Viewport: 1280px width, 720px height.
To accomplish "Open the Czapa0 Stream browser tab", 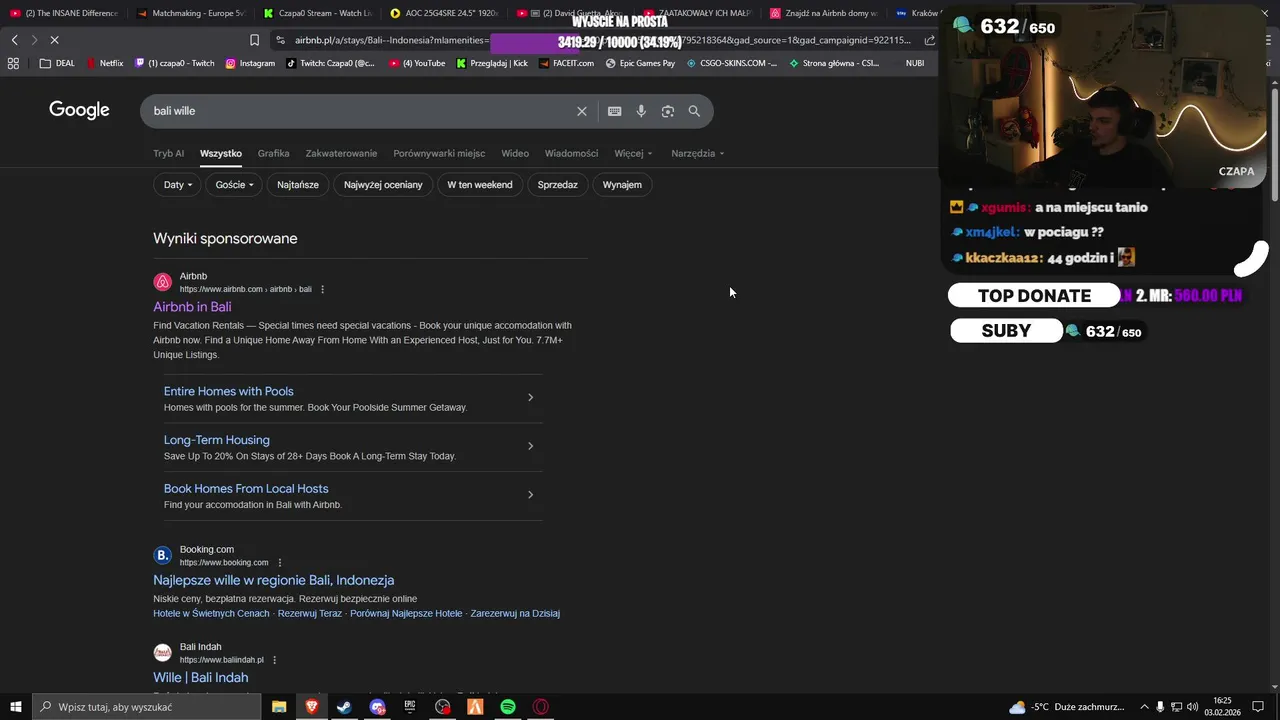I will pyautogui.click(x=318, y=13).
